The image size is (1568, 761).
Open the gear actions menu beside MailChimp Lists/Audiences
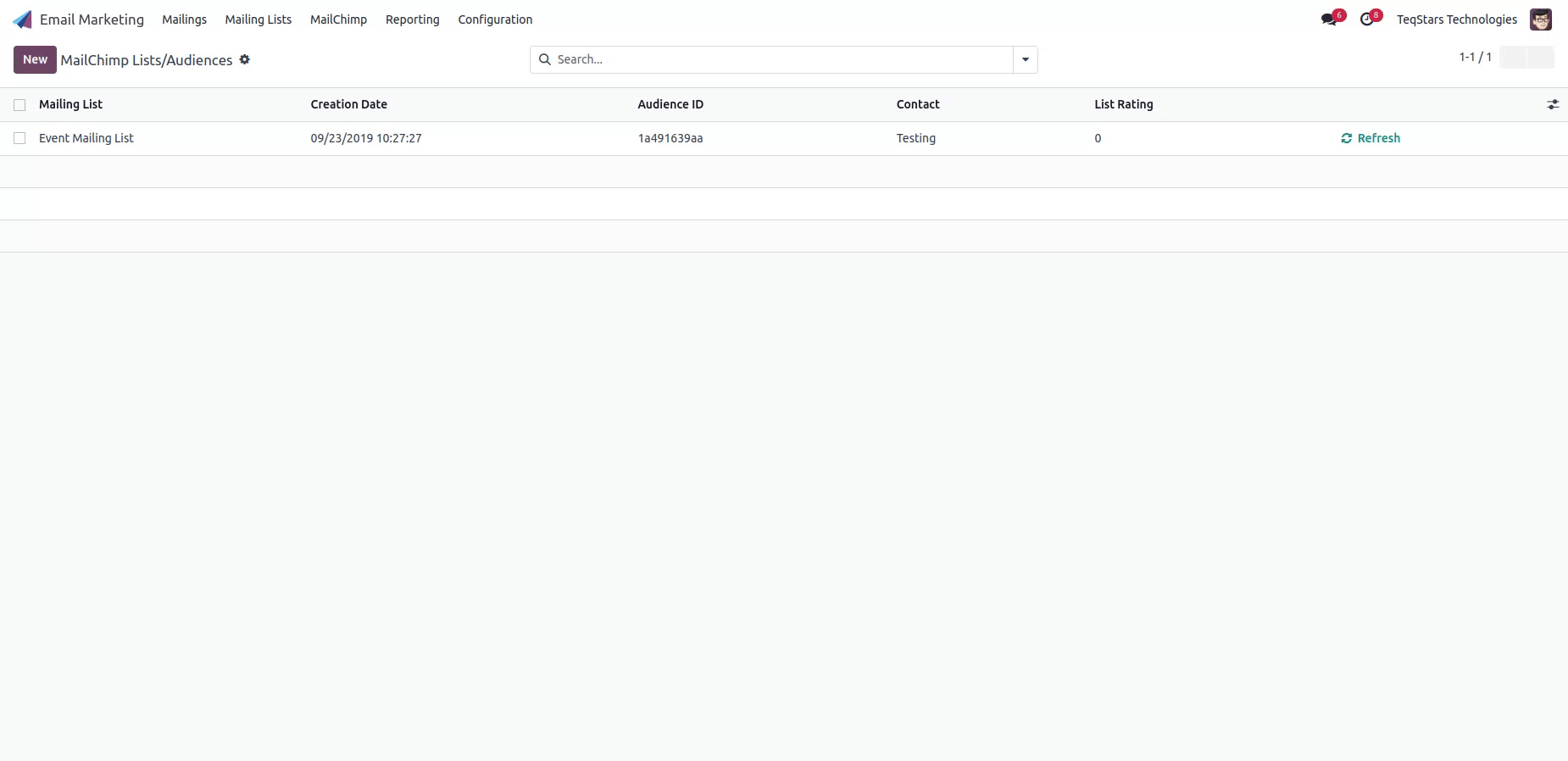(245, 59)
